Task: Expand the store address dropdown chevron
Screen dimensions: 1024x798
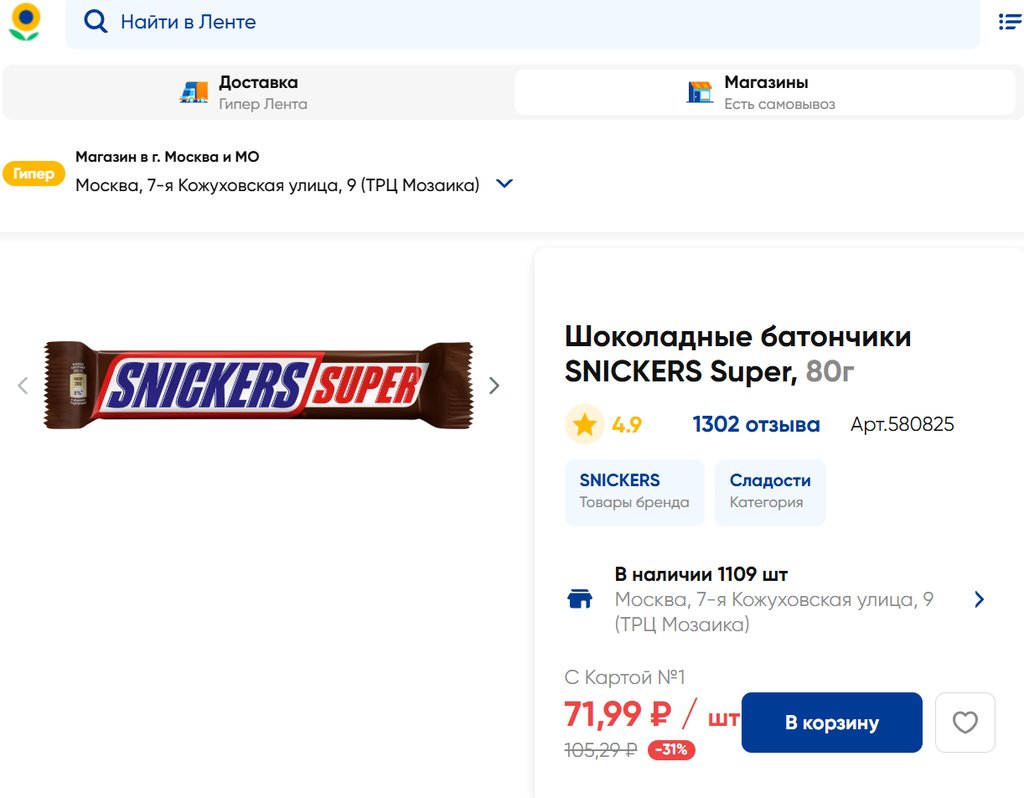Action: 505,184
